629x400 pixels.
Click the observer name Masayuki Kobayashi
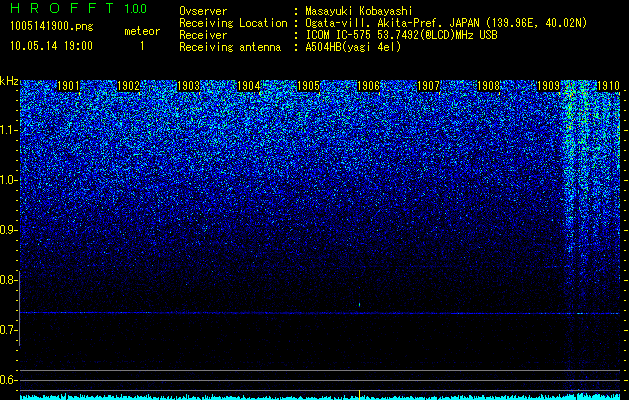click(x=359, y=12)
